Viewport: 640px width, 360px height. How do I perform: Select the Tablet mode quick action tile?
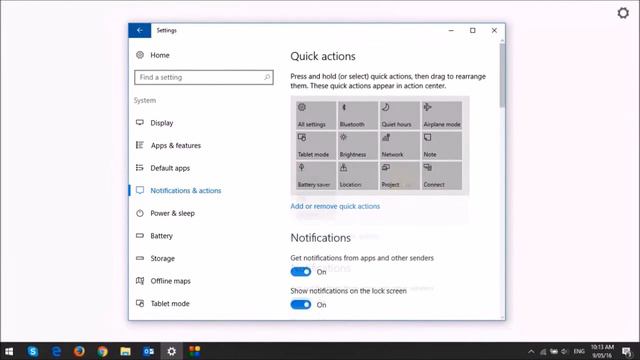[x=316, y=146]
